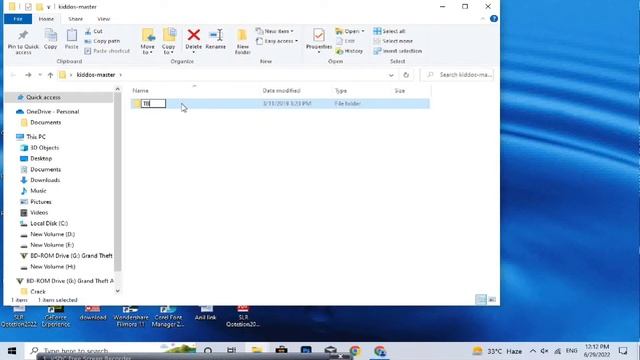Click the folder rename text box

153,104
